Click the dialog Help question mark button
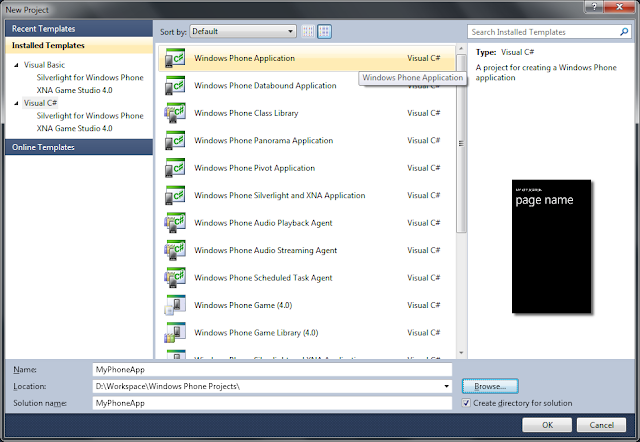640x442 pixels. click(594, 6)
